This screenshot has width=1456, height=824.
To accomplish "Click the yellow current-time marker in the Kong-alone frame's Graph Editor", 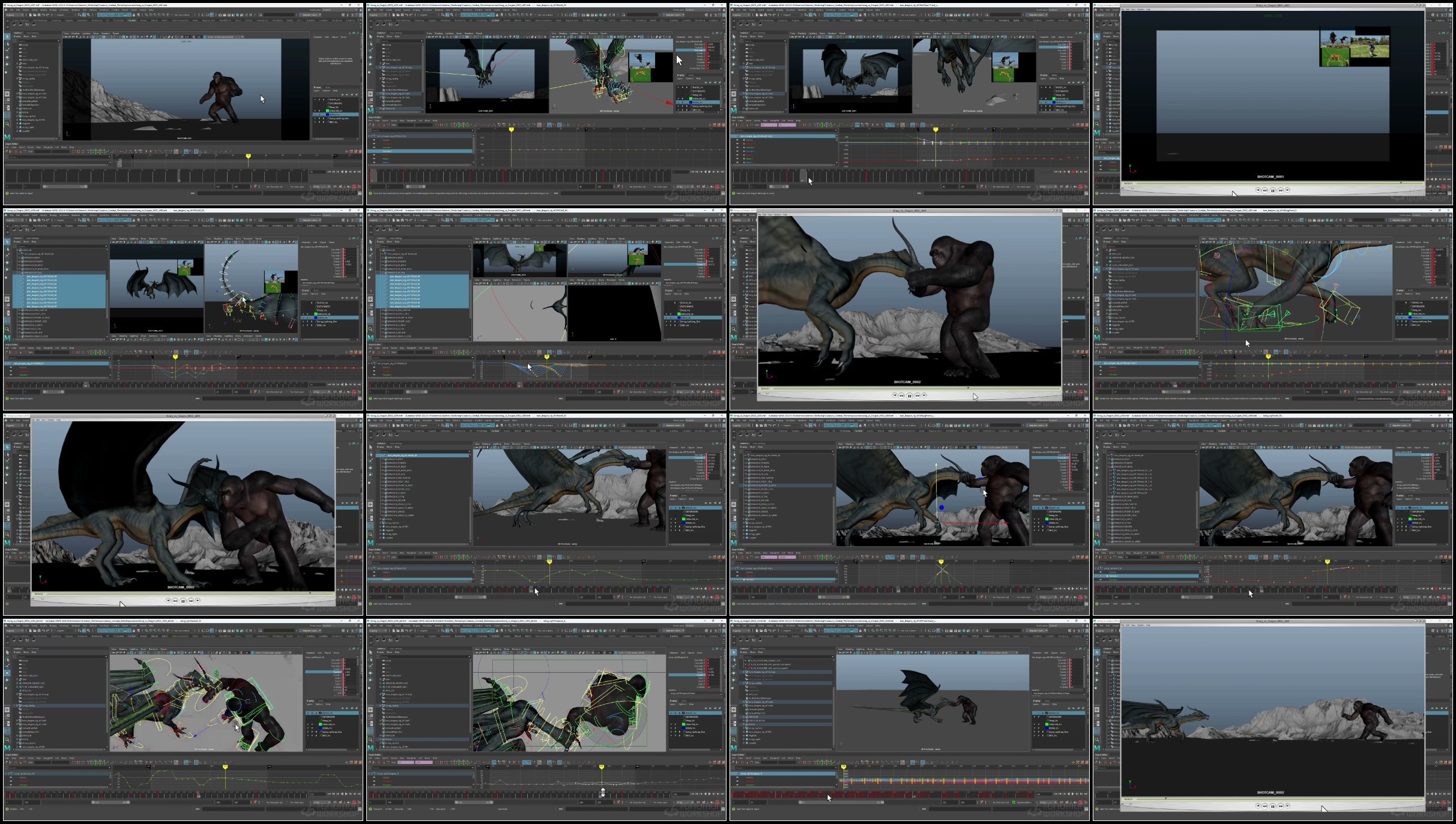I will pos(248,156).
